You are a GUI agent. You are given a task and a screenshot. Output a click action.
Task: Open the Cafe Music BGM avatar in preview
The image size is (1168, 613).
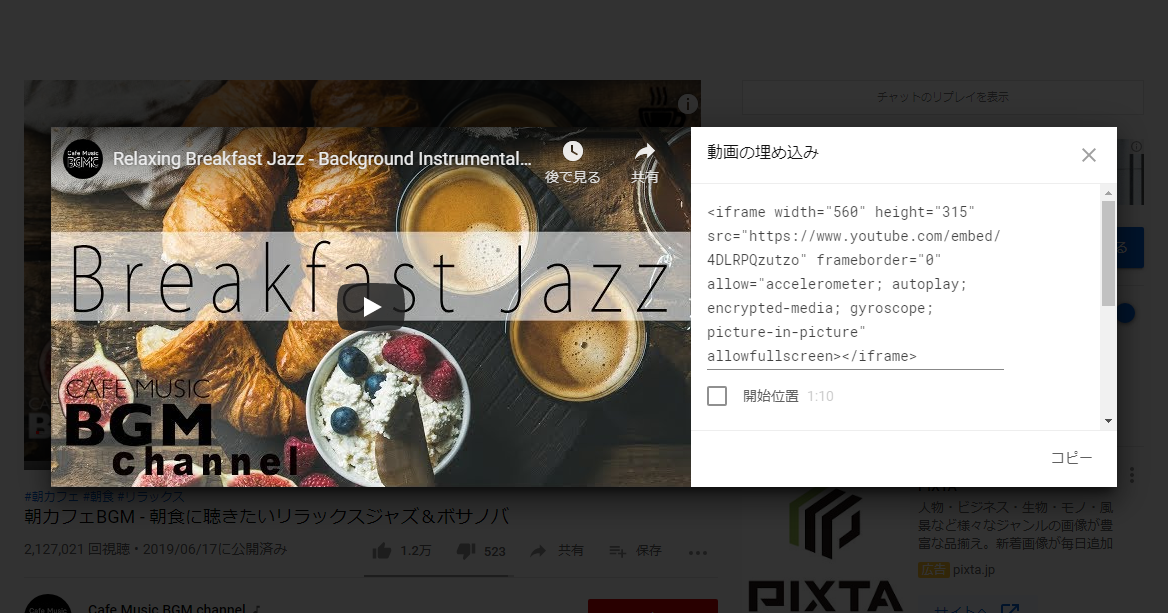tap(83, 159)
